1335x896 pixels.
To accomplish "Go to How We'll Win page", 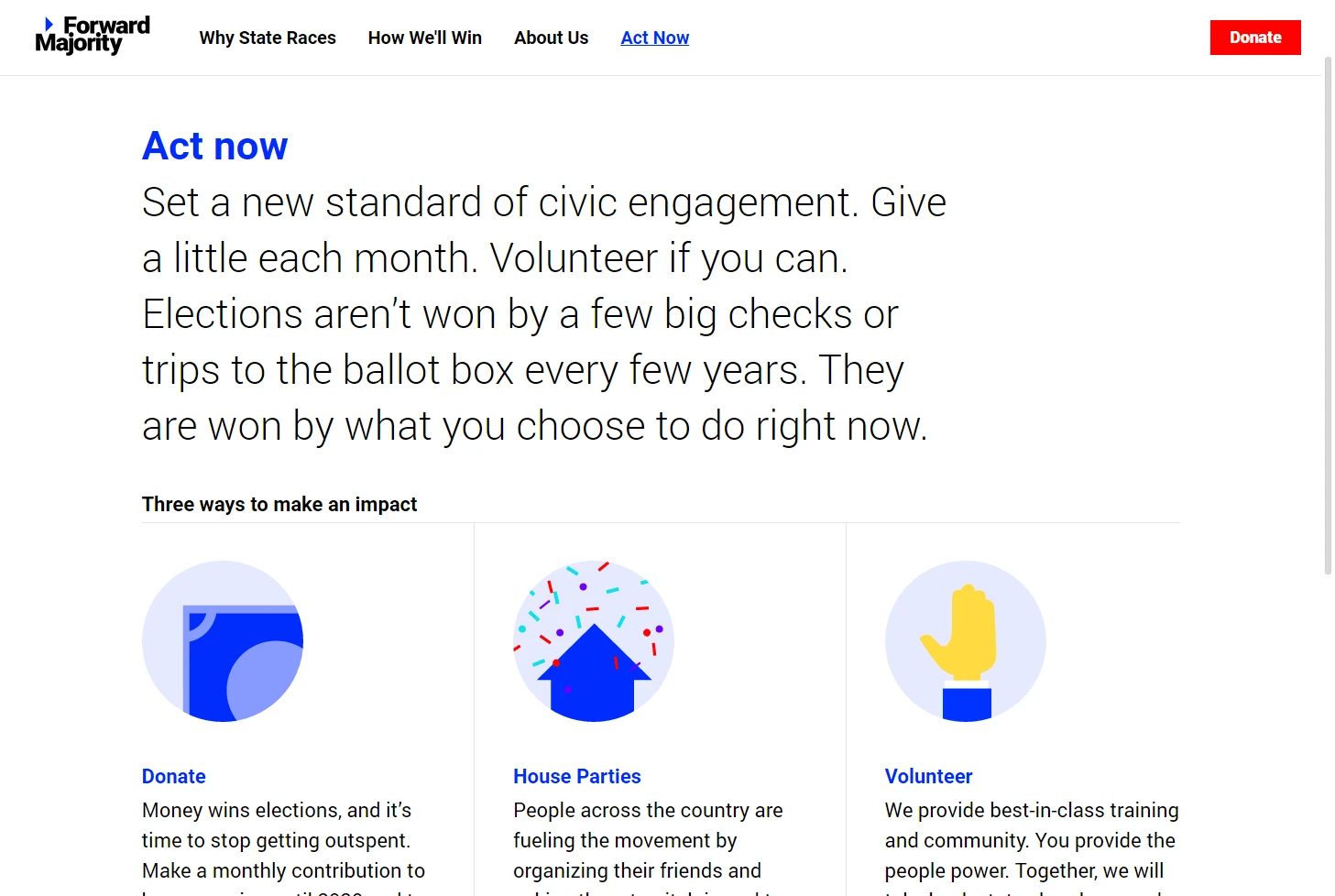I will (425, 38).
